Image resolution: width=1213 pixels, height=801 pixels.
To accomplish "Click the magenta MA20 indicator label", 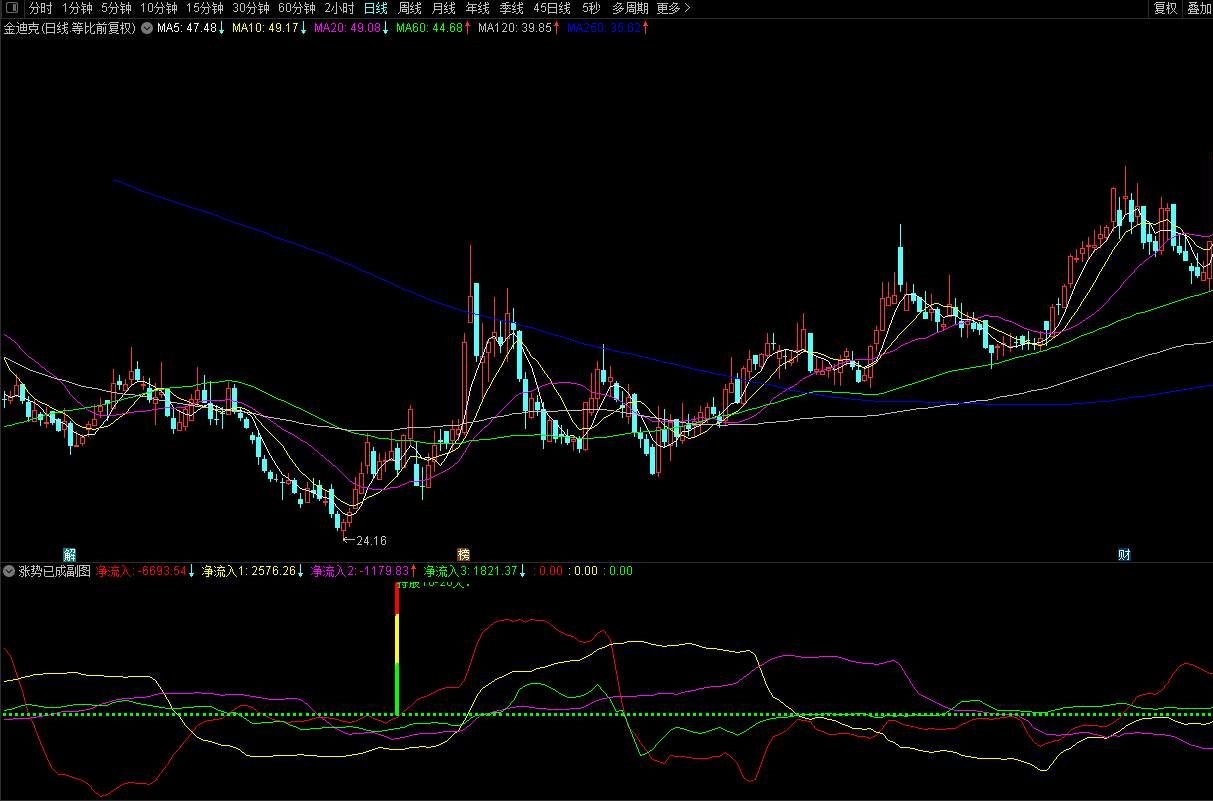I will pyautogui.click(x=347, y=28).
